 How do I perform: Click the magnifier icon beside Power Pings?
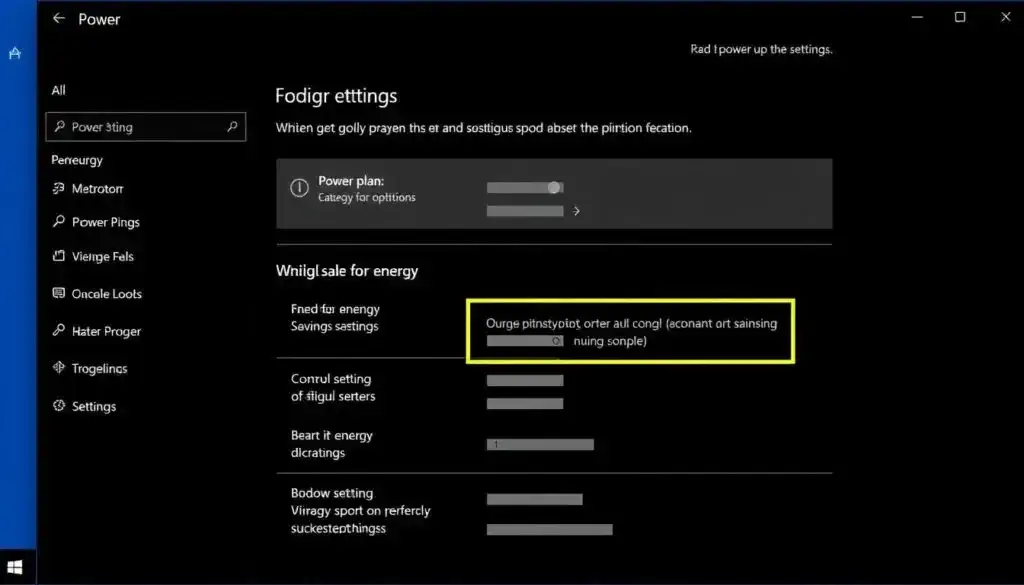pyautogui.click(x=57, y=222)
